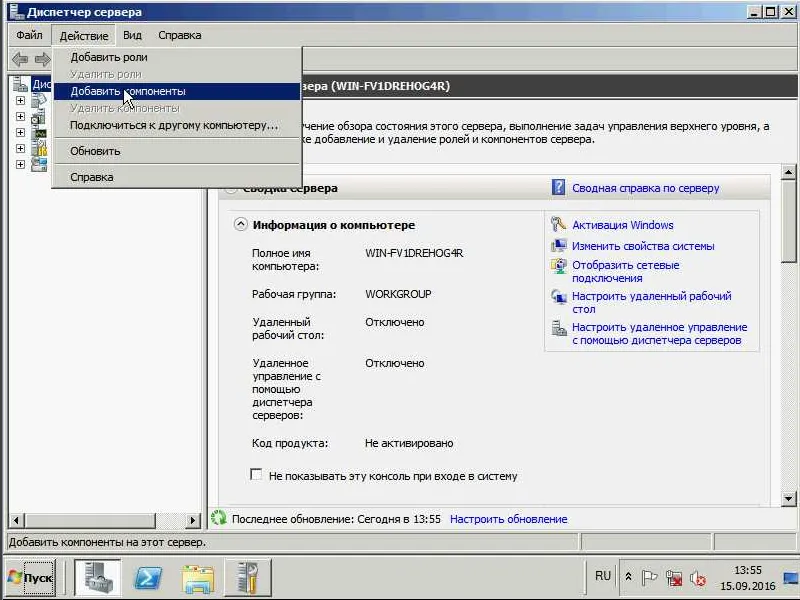Click the change system properties icon
This screenshot has width=800, height=600.
(559, 245)
